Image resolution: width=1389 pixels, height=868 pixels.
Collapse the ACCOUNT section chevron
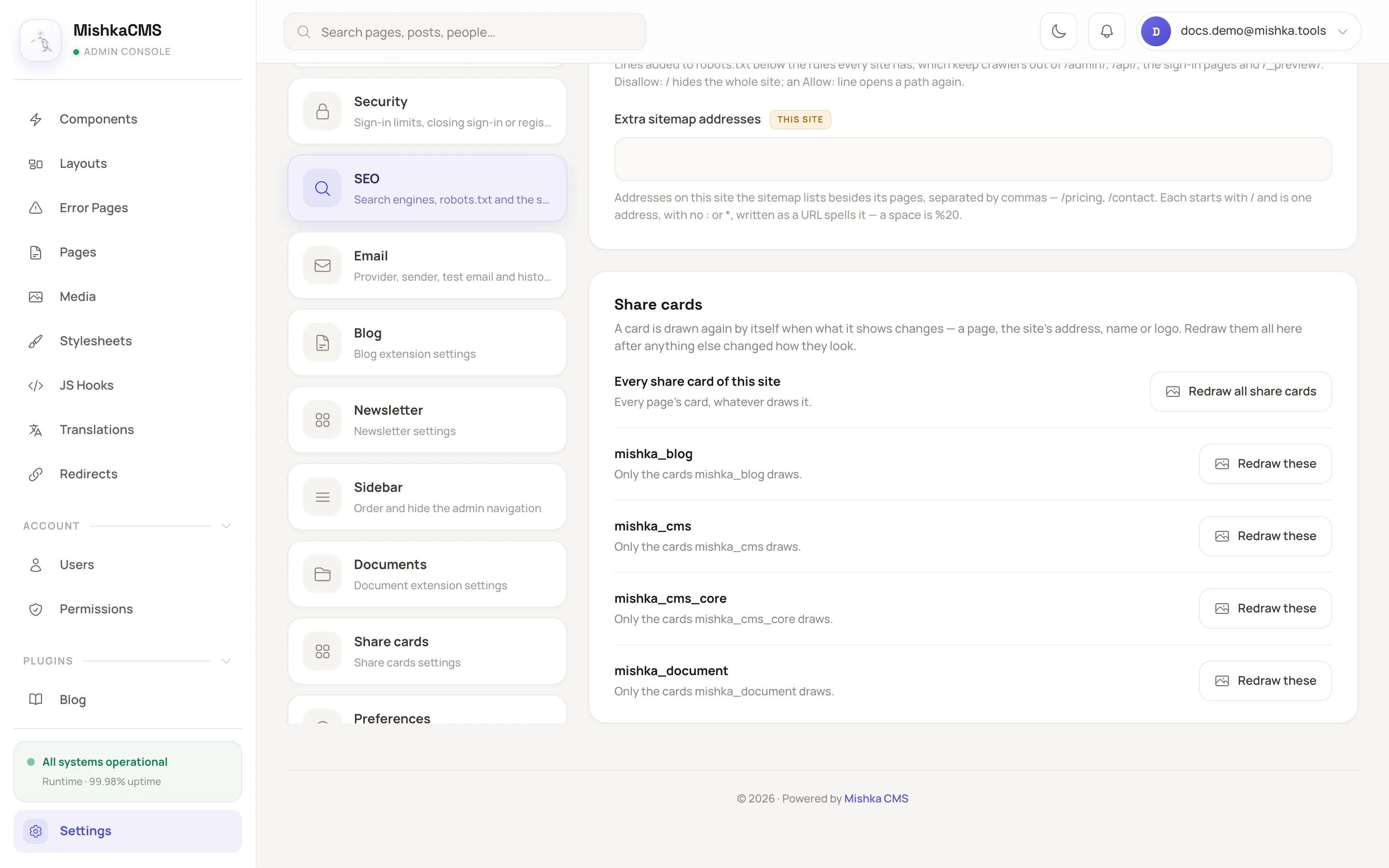click(226, 526)
